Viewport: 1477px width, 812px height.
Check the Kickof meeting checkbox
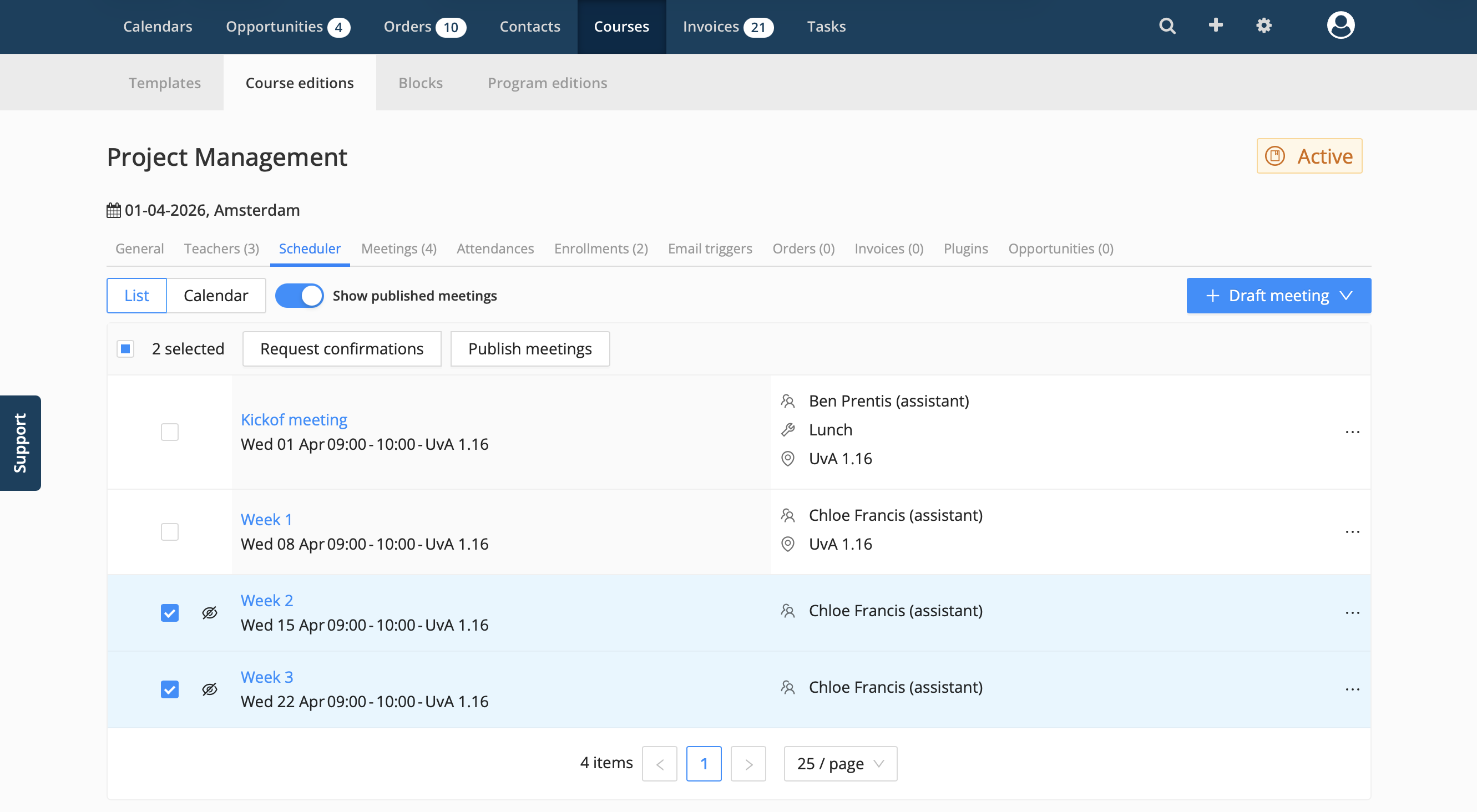pos(170,432)
